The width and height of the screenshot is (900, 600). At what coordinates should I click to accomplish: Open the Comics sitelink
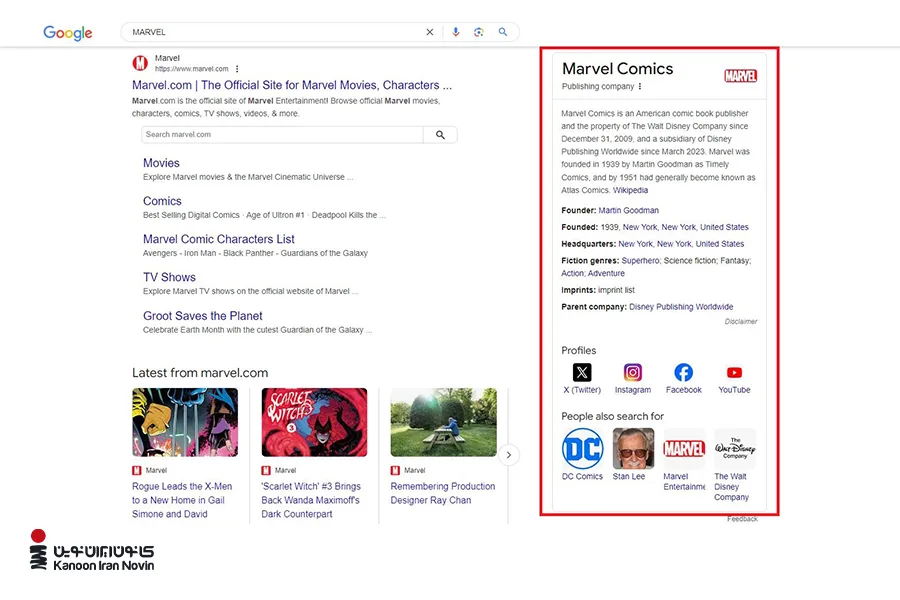pyautogui.click(x=162, y=201)
